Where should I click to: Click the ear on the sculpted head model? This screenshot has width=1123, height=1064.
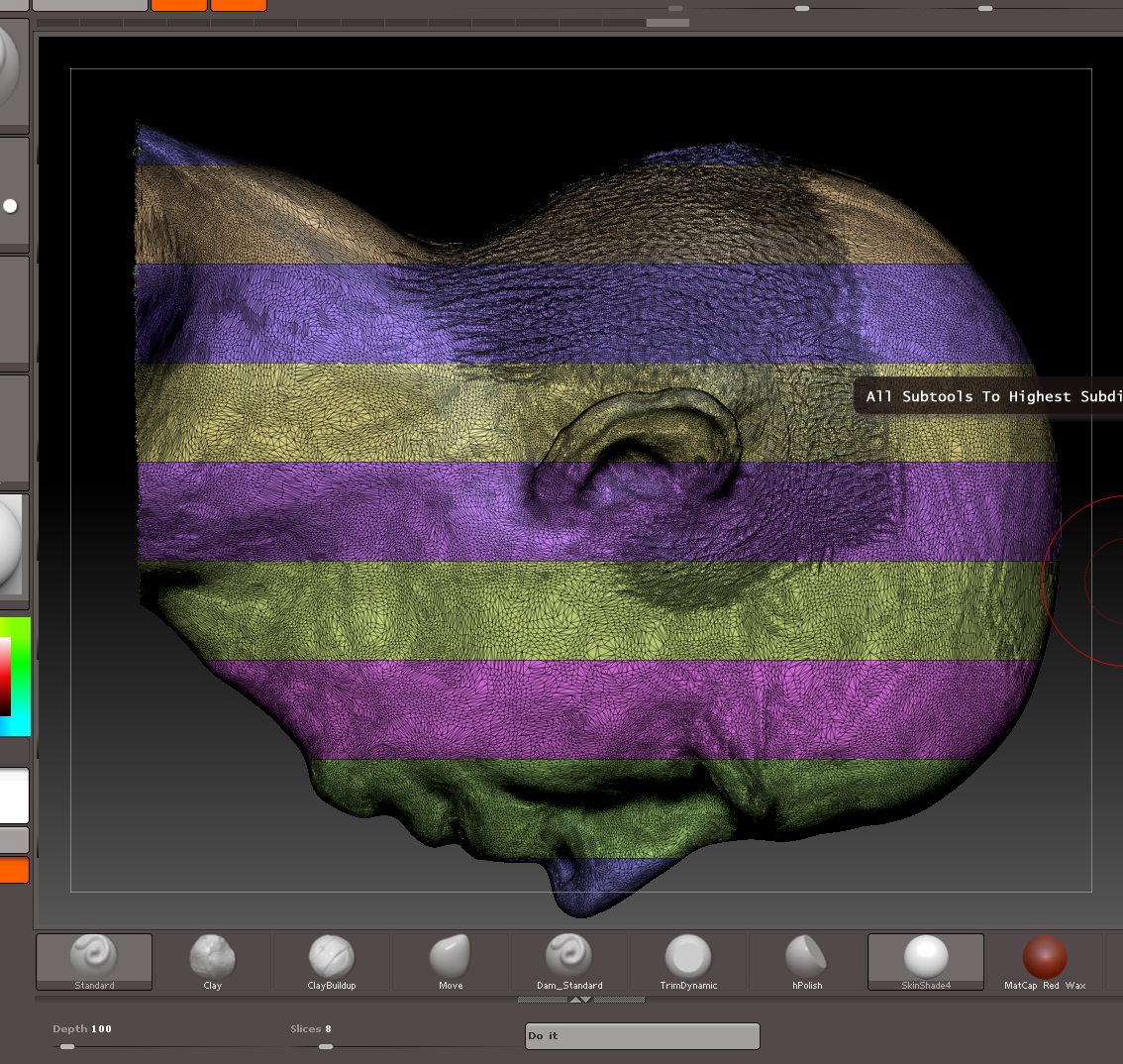638,448
